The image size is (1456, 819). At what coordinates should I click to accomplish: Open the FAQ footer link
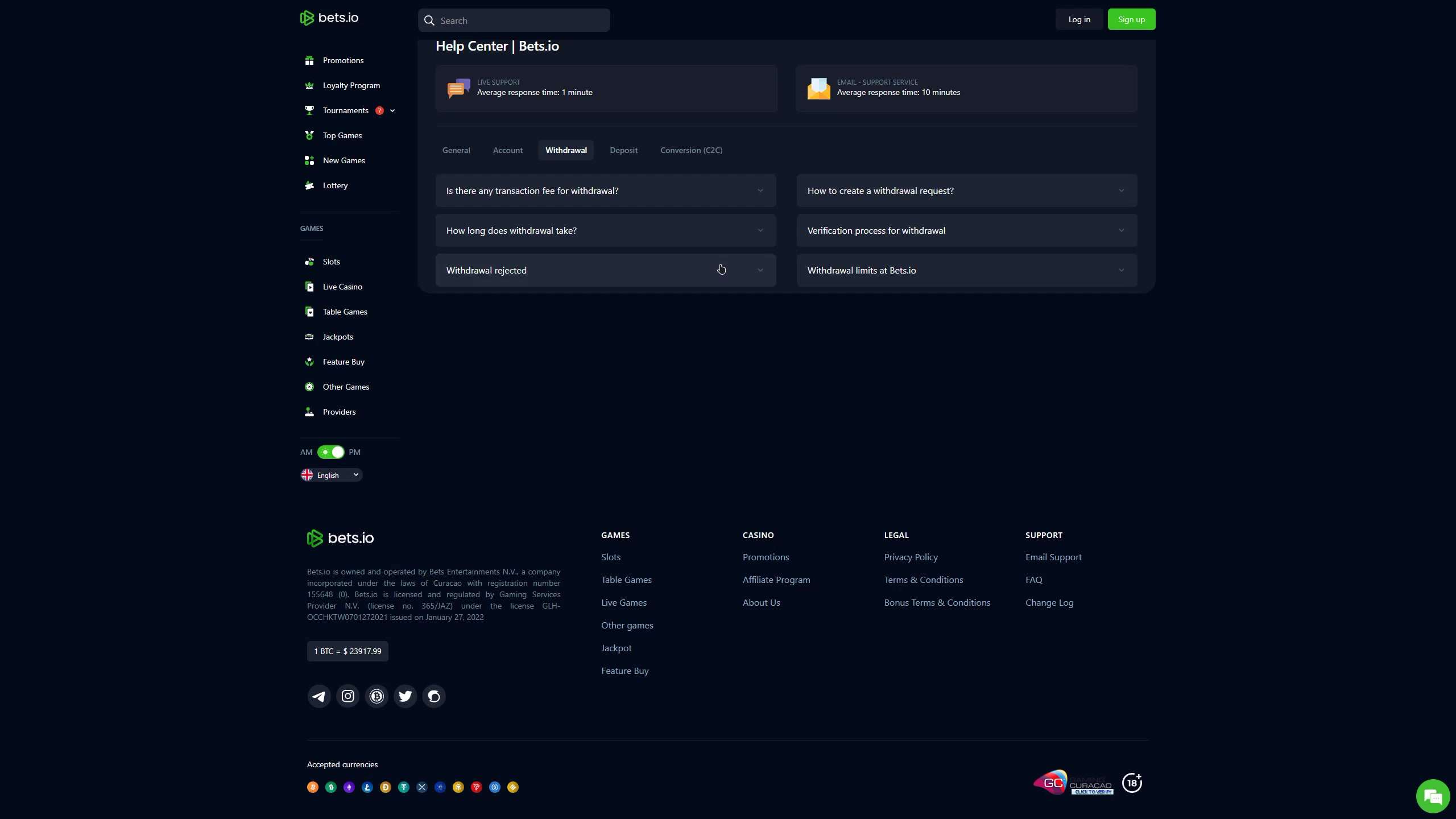[1034, 580]
